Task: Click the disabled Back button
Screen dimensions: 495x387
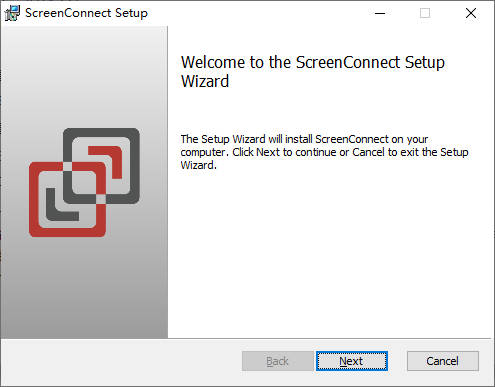Action: [277, 361]
